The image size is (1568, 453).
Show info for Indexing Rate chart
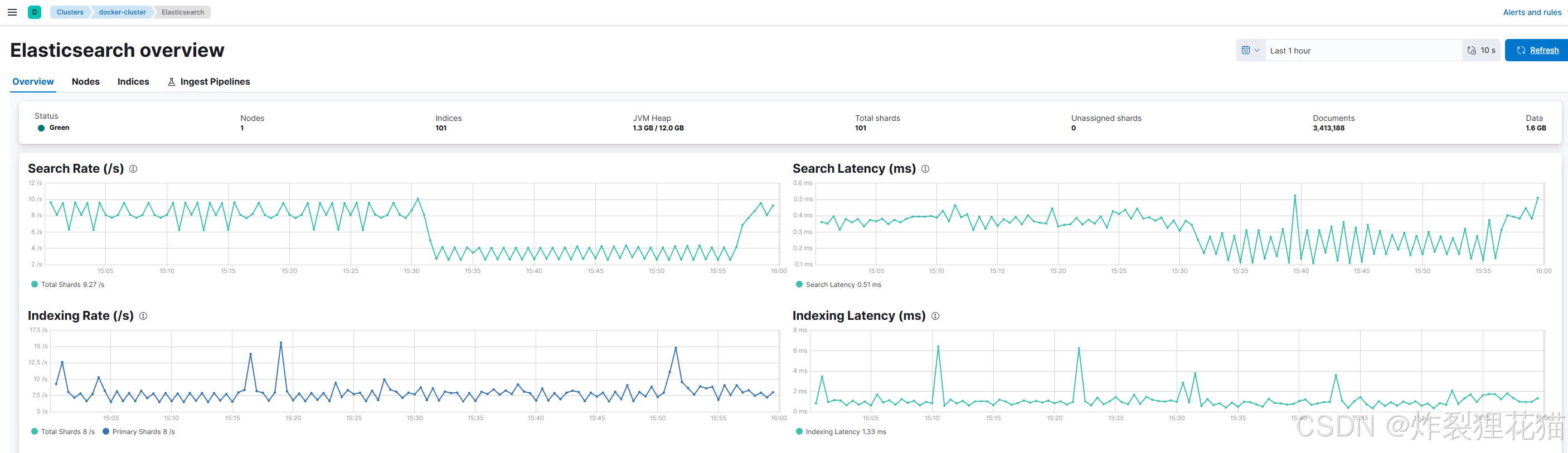tap(143, 316)
